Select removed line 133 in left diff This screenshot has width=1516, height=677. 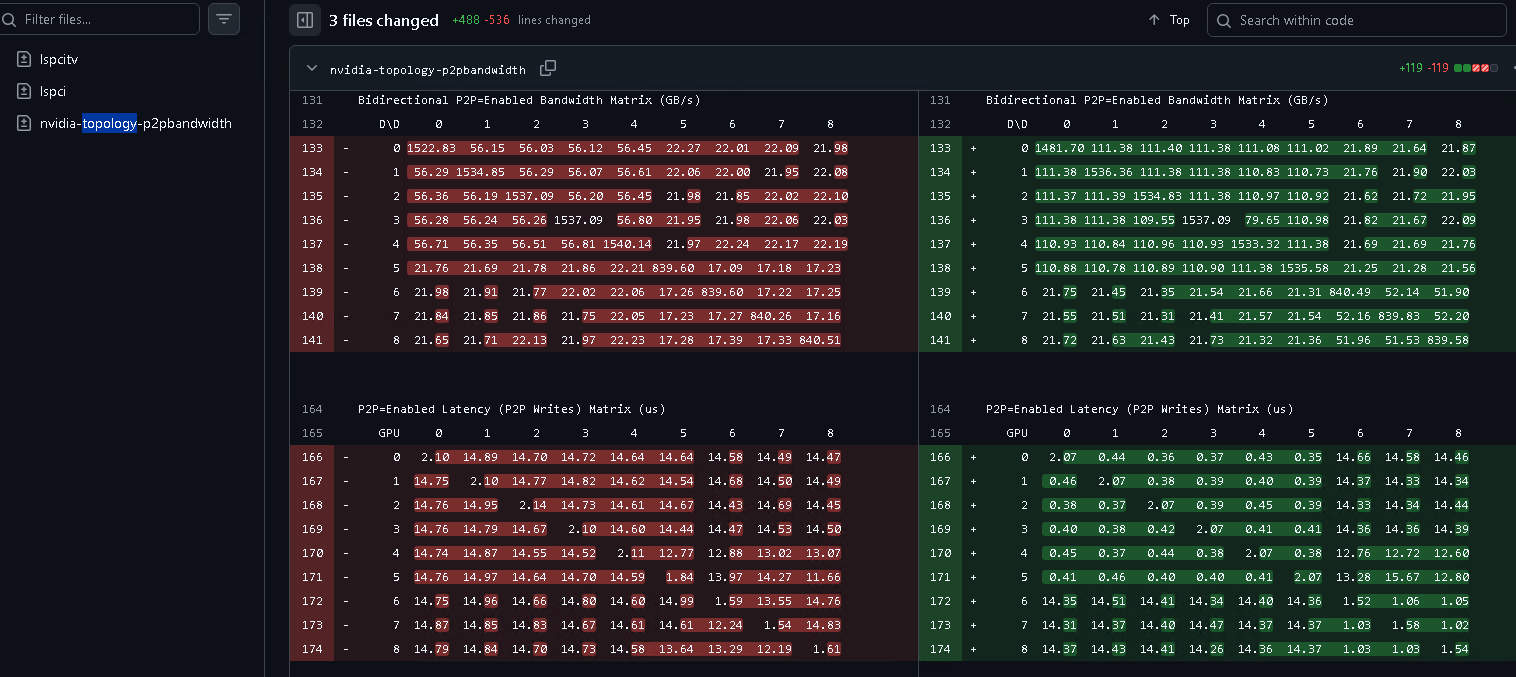[x=311, y=148]
